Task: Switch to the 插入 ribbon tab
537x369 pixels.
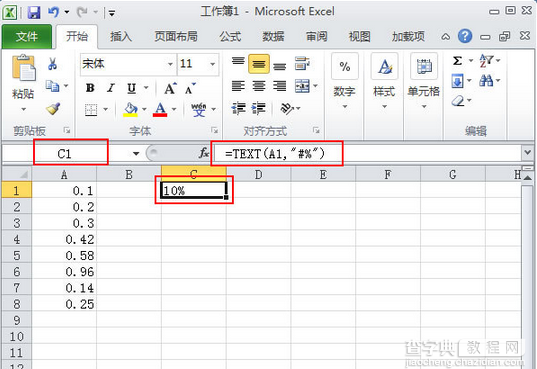Action: 121,36
